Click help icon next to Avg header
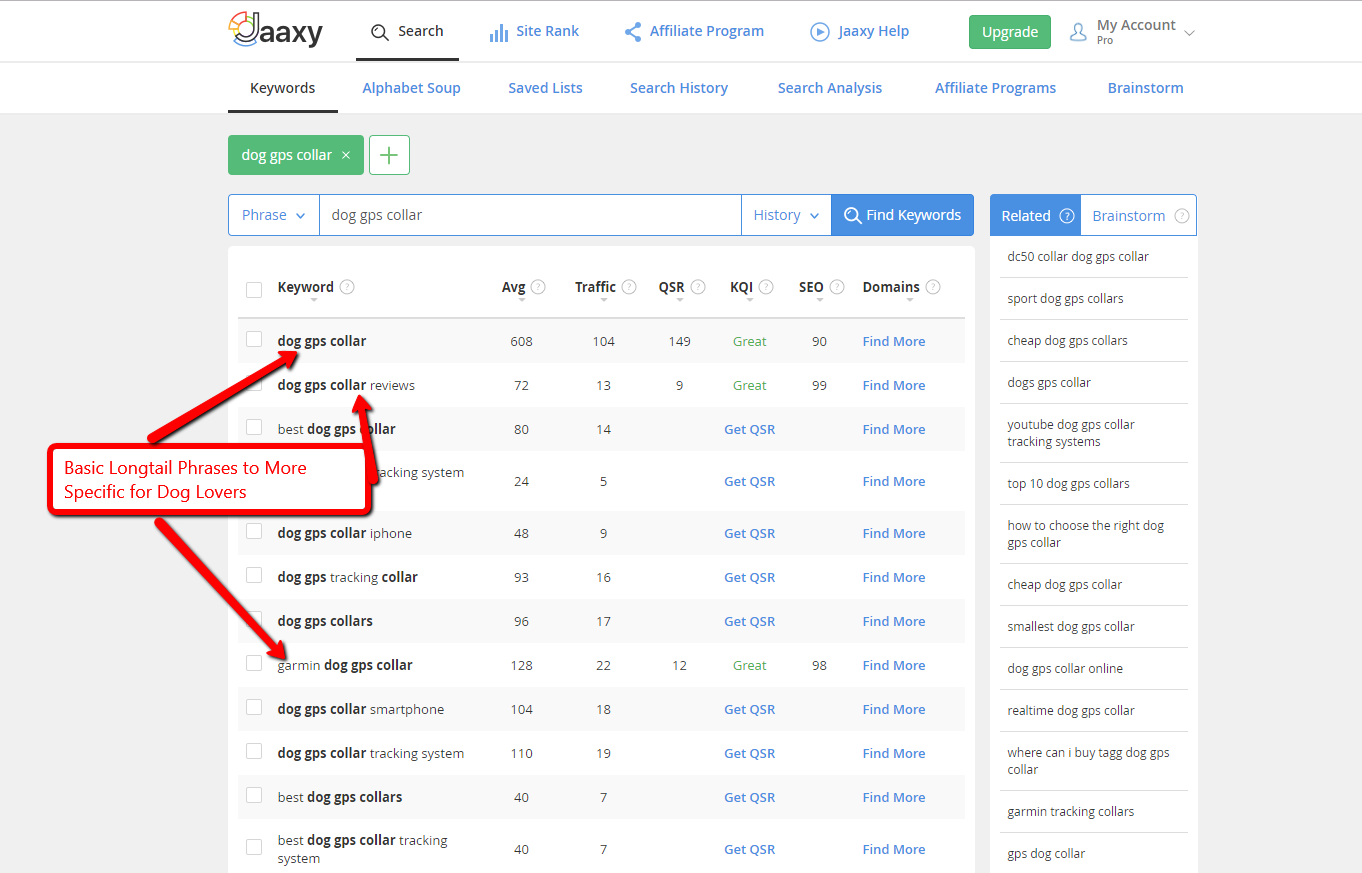Viewport: 1362px width, 873px height. point(538,287)
